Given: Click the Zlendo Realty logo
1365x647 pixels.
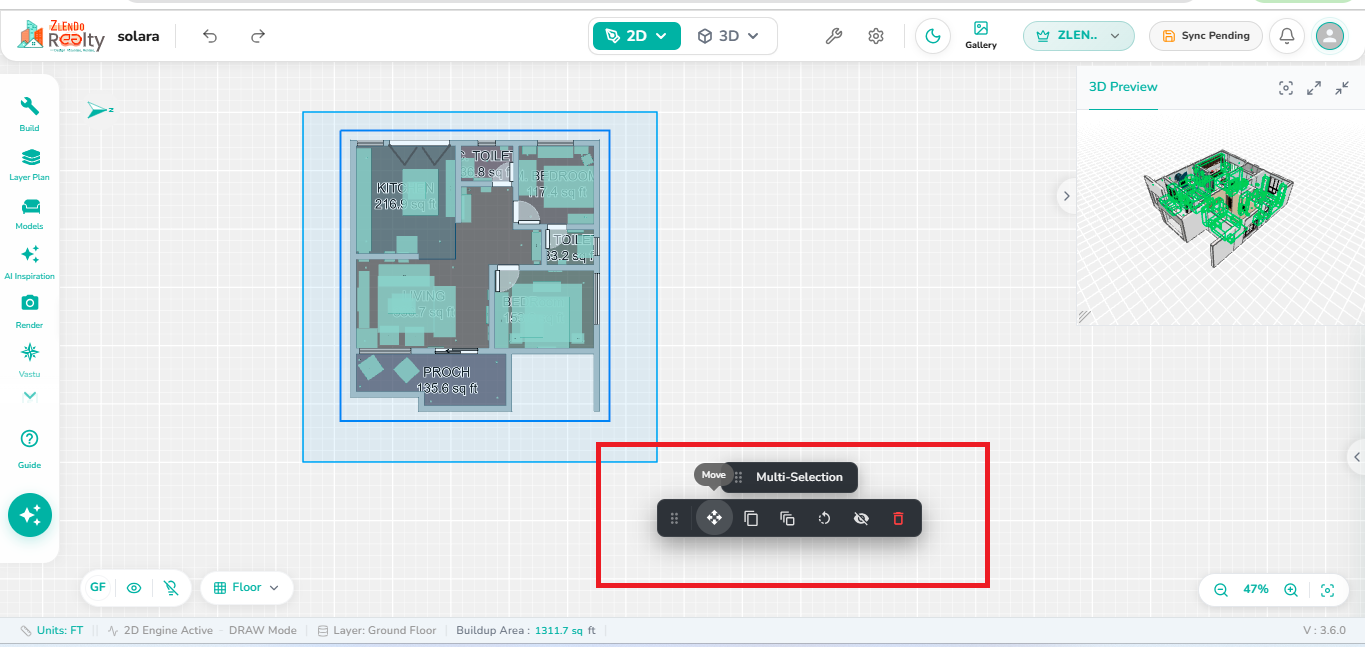Looking at the screenshot, I should 61,36.
